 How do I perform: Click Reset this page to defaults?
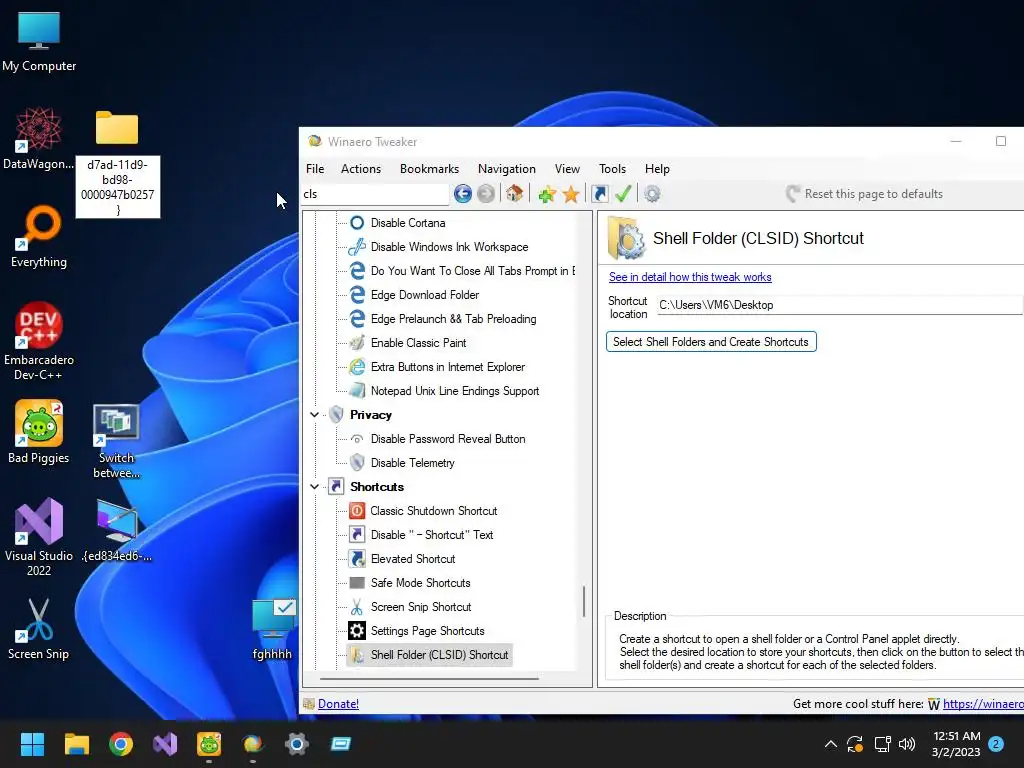coord(865,194)
